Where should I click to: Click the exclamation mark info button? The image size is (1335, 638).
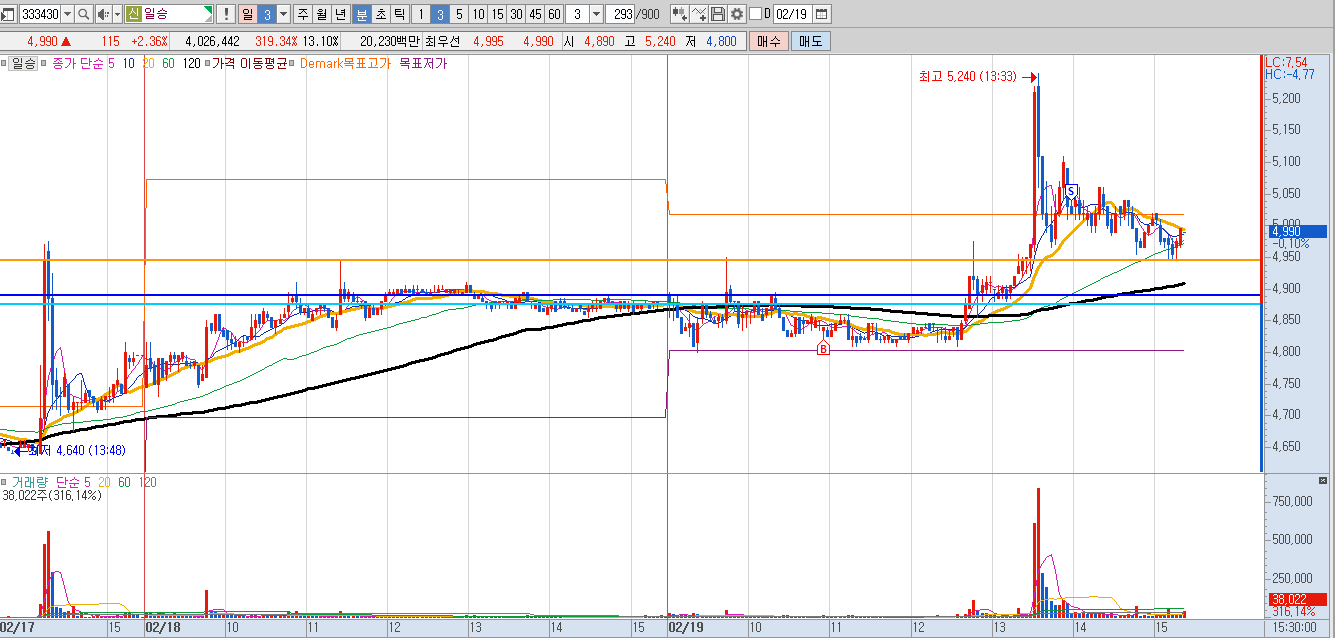click(226, 14)
